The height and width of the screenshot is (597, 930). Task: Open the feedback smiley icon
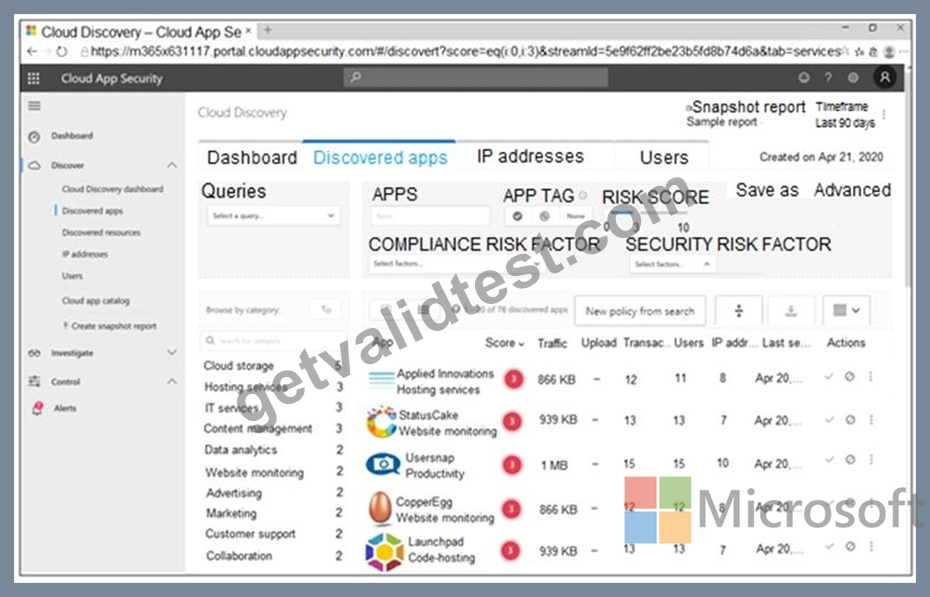point(804,78)
